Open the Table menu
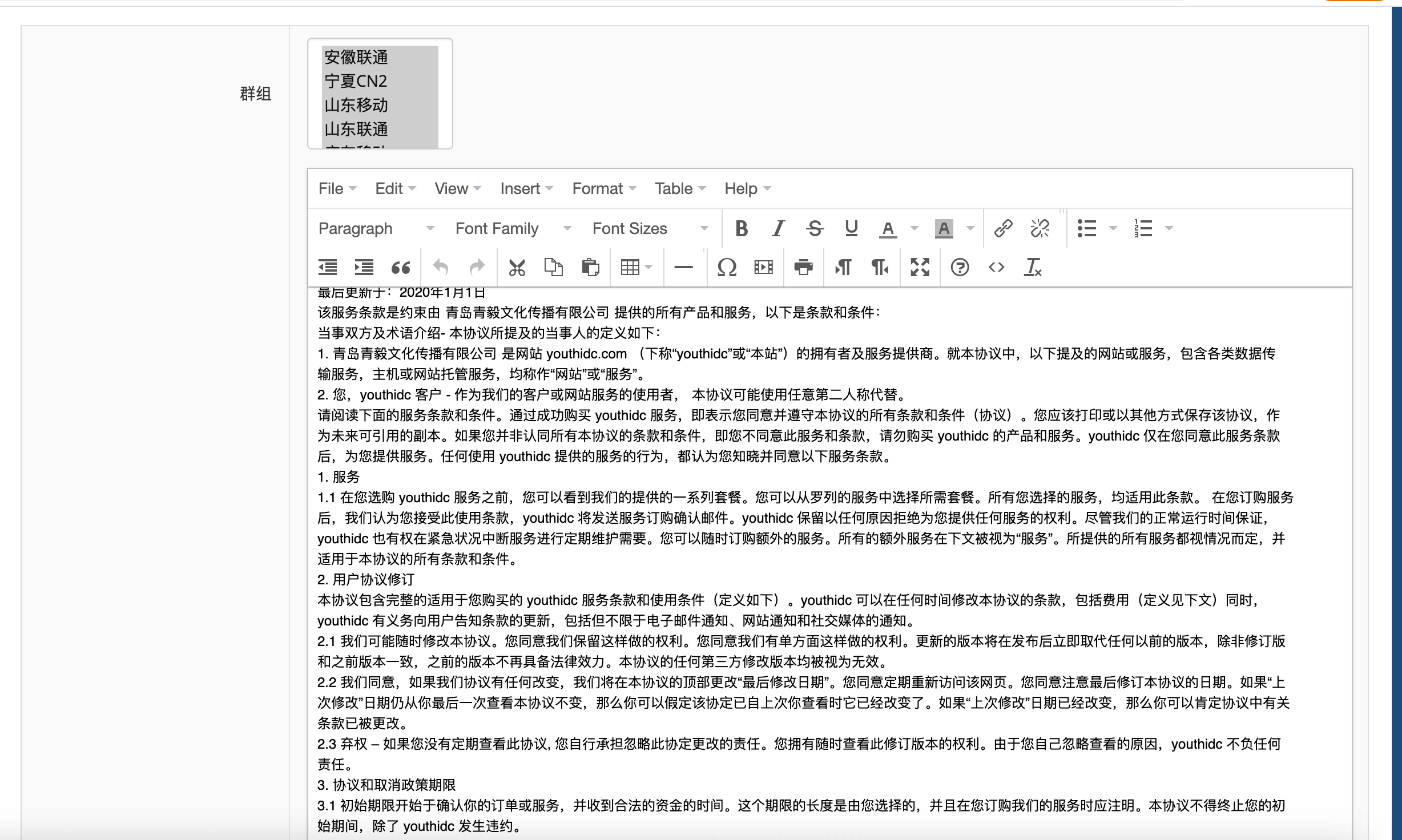 point(680,189)
